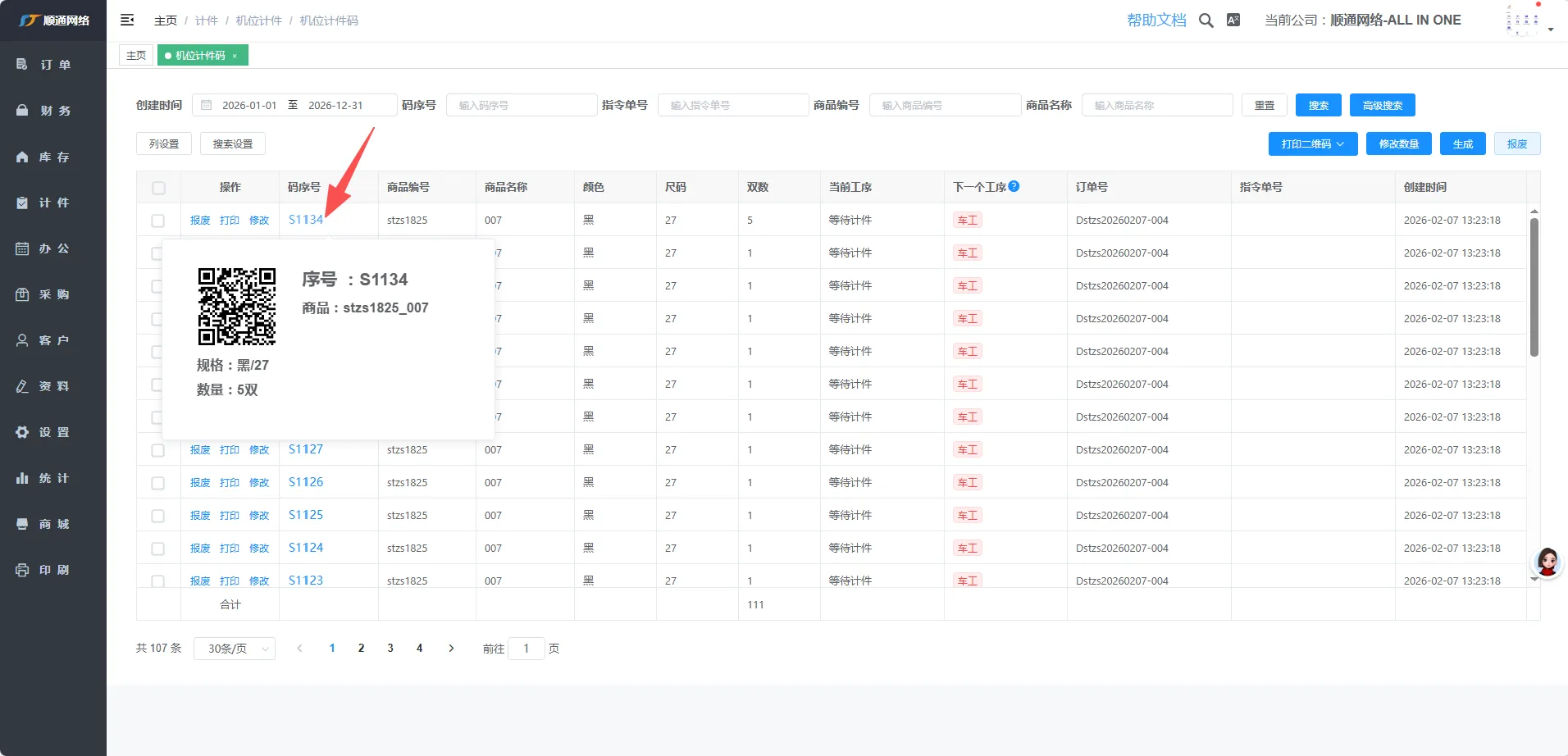
Task: Click the language translate icon in header
Action: point(1233,20)
